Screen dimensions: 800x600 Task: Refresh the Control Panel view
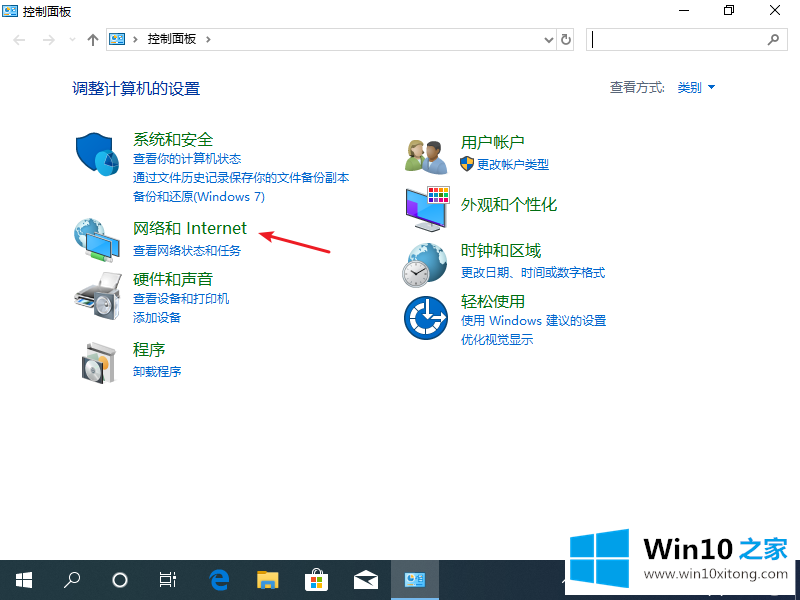pos(566,39)
